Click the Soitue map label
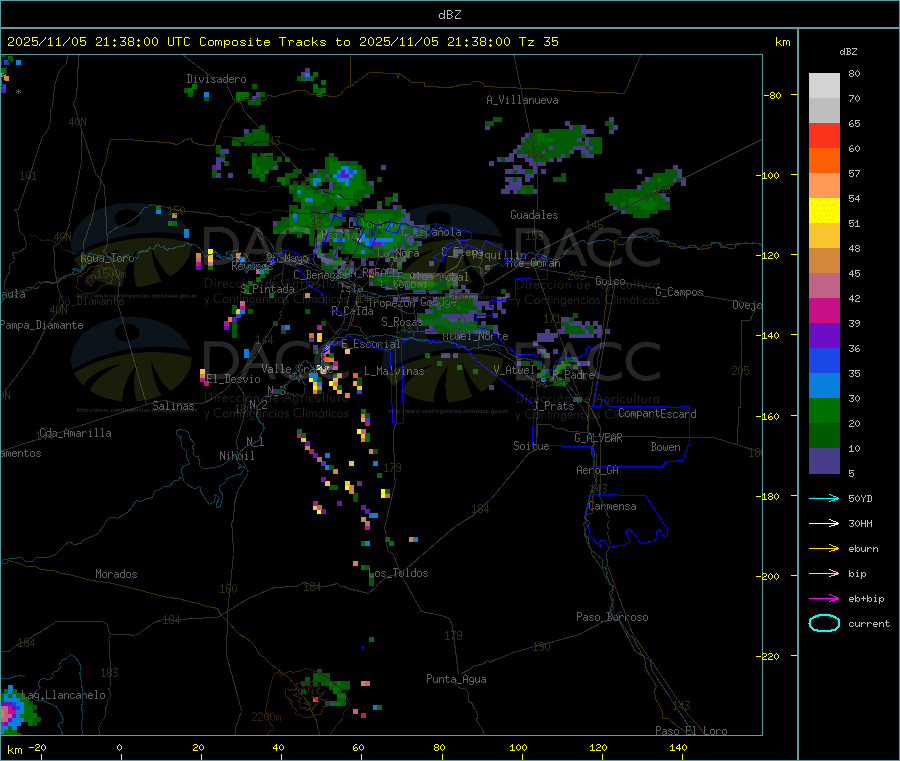The height and width of the screenshot is (761, 900). pyautogui.click(x=532, y=446)
